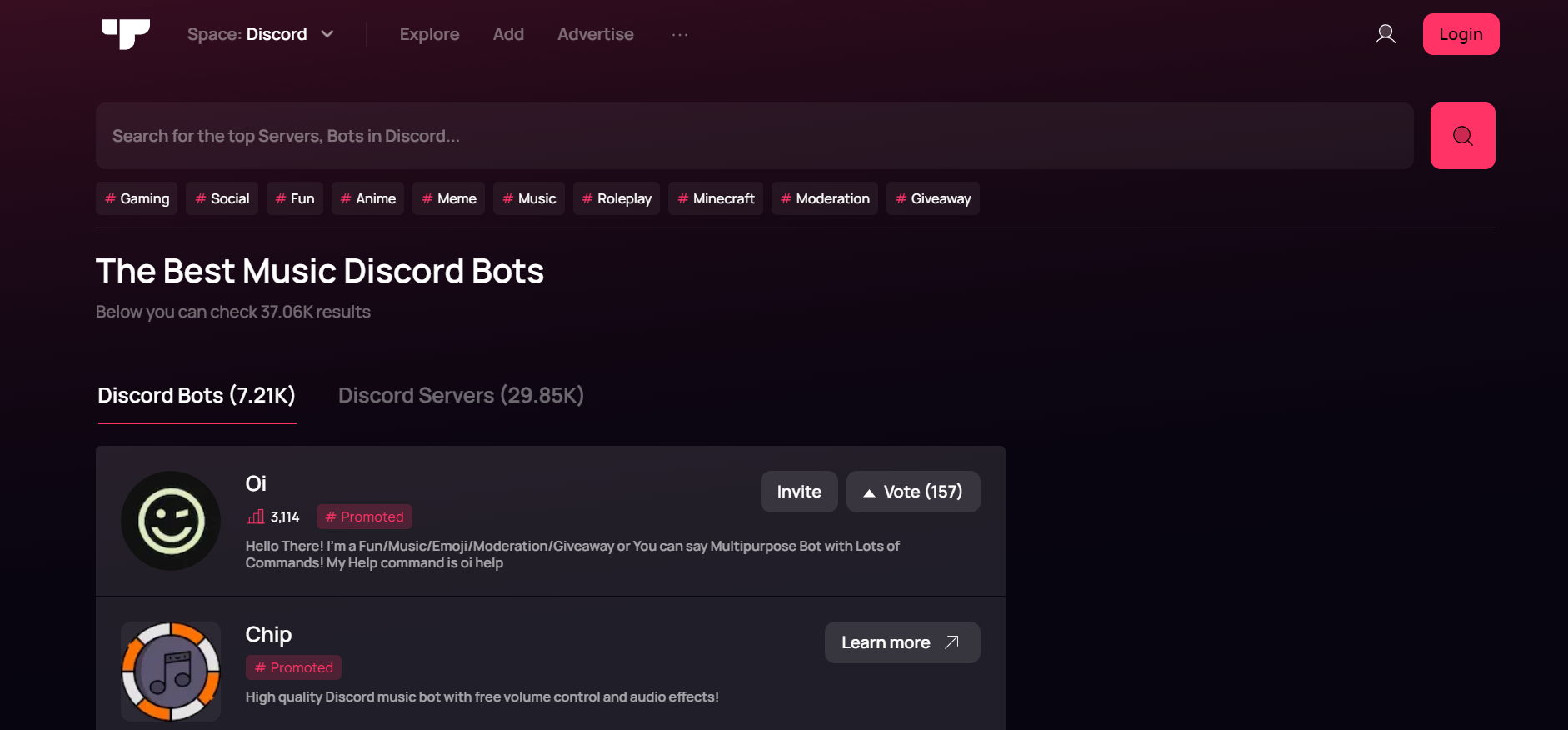Screen dimensions: 1568x730
Task: Click Chip bot music note avatar
Action: [x=171, y=672]
